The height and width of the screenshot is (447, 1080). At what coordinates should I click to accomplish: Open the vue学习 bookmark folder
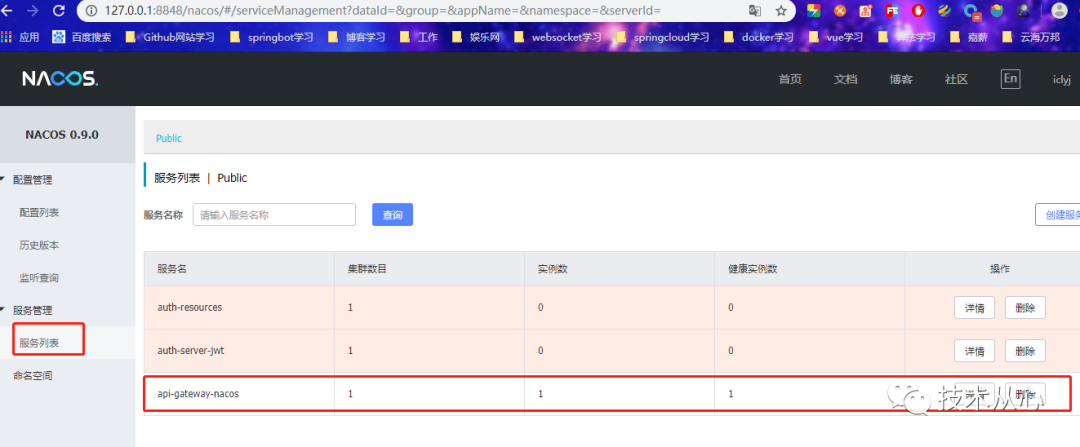(835, 37)
